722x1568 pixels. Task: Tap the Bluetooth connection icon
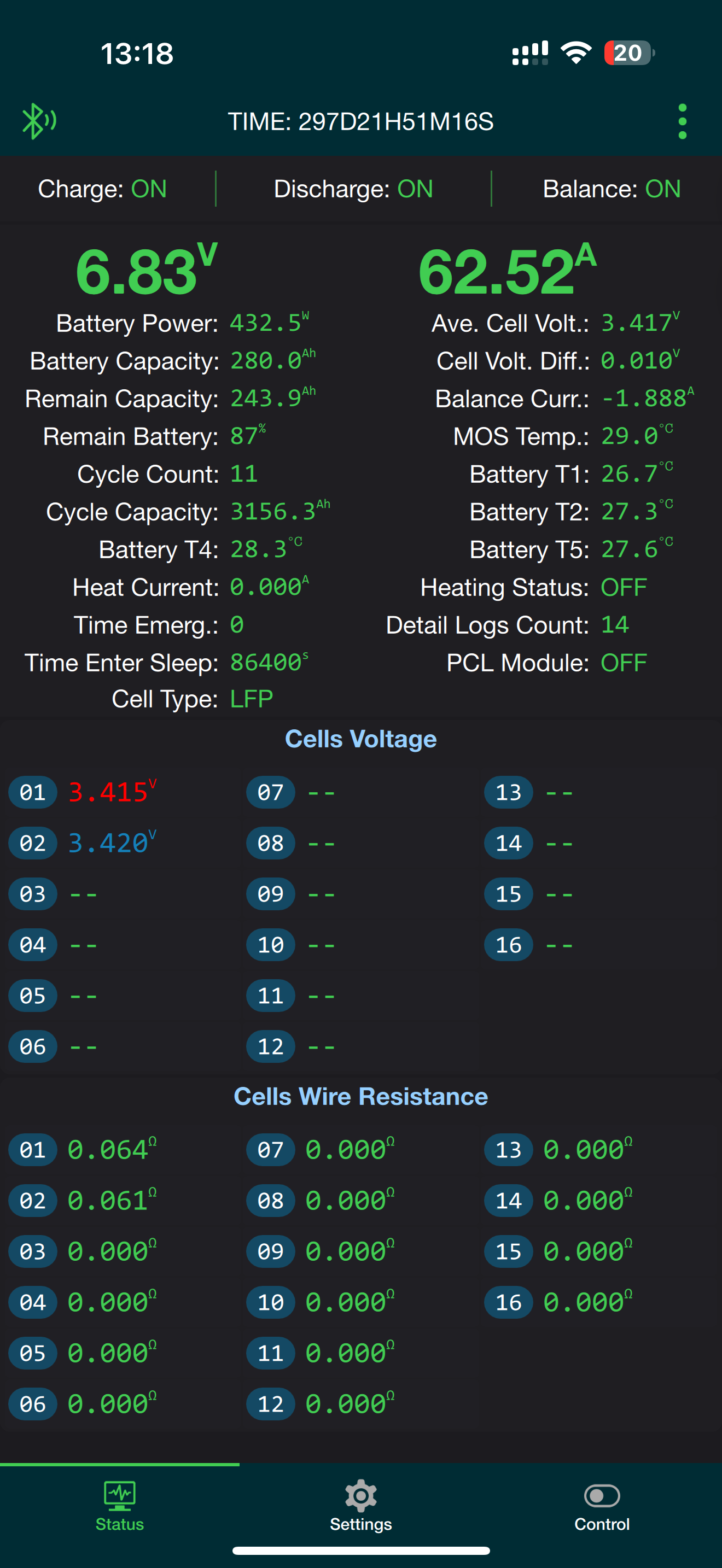click(39, 121)
